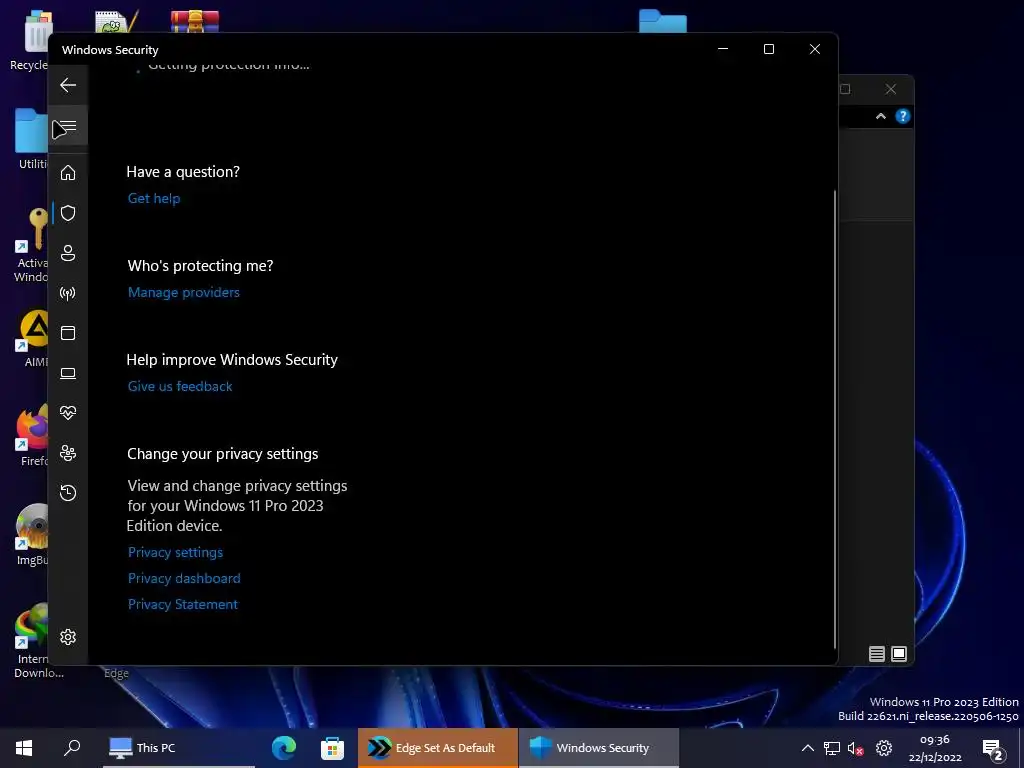The width and height of the screenshot is (1024, 768).
Task: Select the AIMP desktop shortcut
Action: [x=33, y=338]
